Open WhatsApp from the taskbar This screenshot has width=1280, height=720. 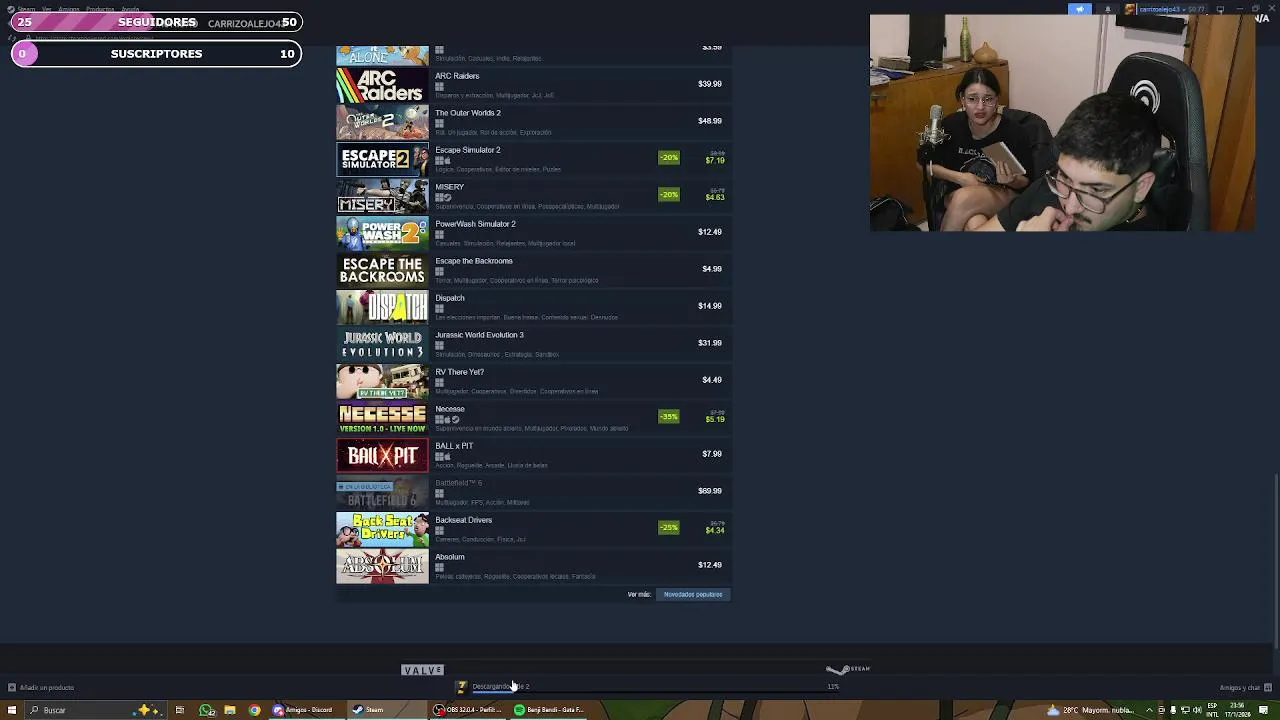click(206, 710)
